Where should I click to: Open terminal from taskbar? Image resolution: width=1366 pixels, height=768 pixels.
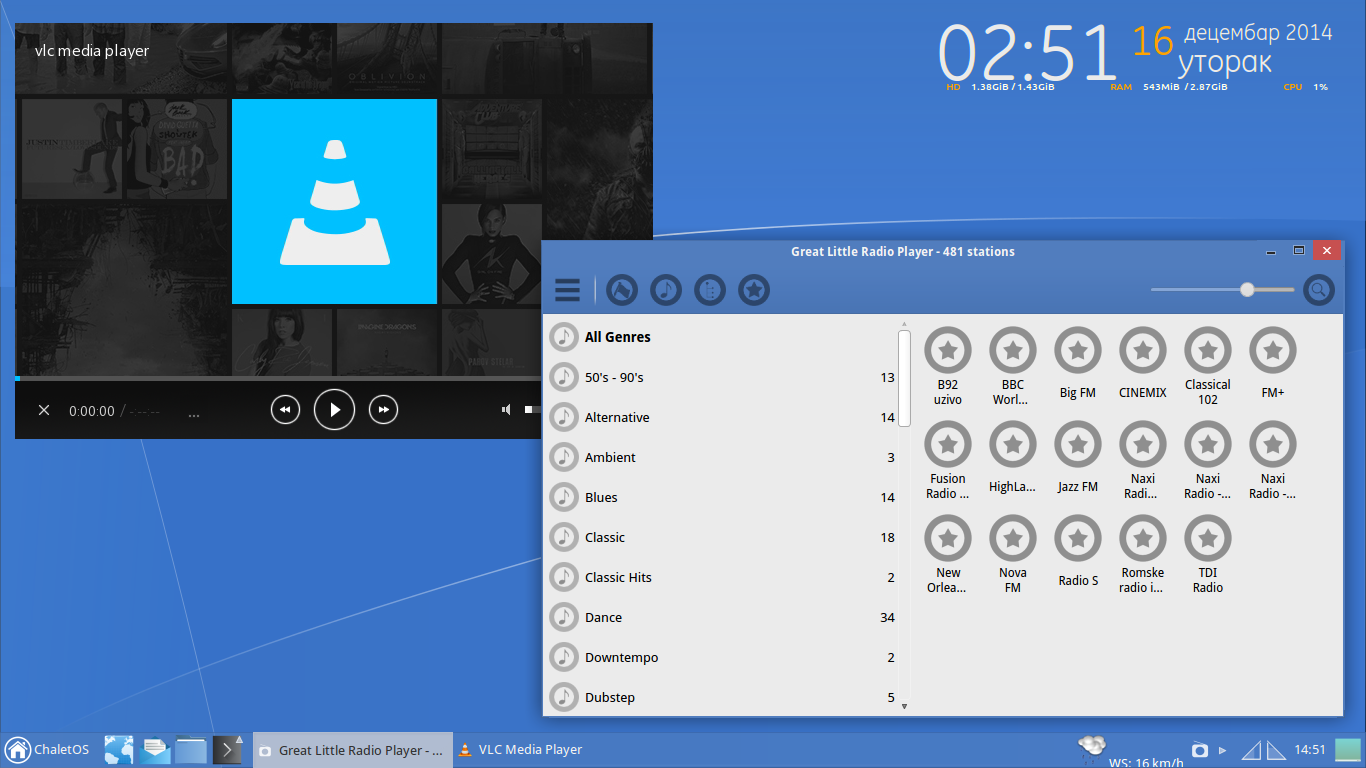pyautogui.click(x=227, y=750)
